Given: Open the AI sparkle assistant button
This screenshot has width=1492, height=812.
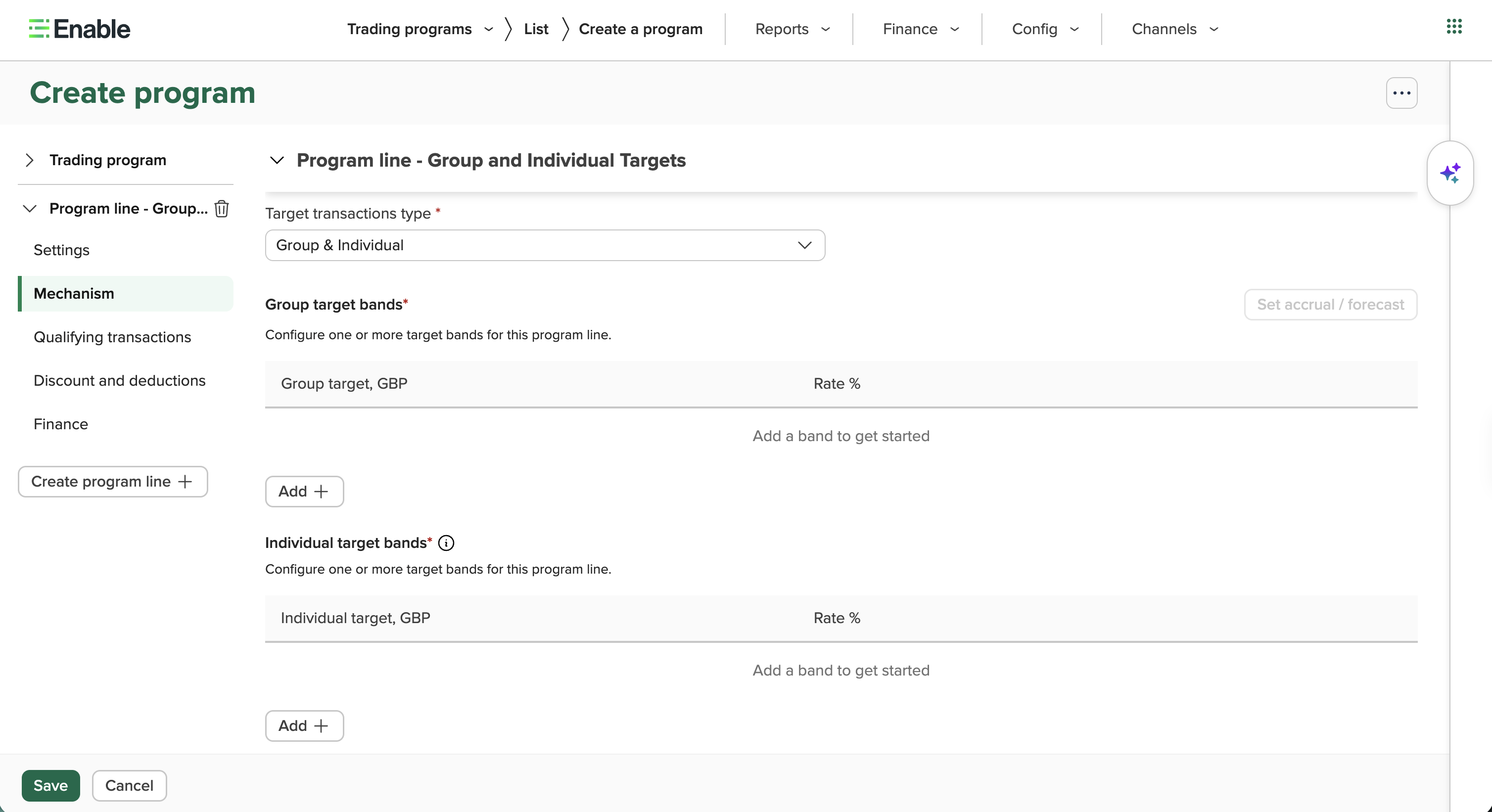Looking at the screenshot, I should tap(1450, 173).
